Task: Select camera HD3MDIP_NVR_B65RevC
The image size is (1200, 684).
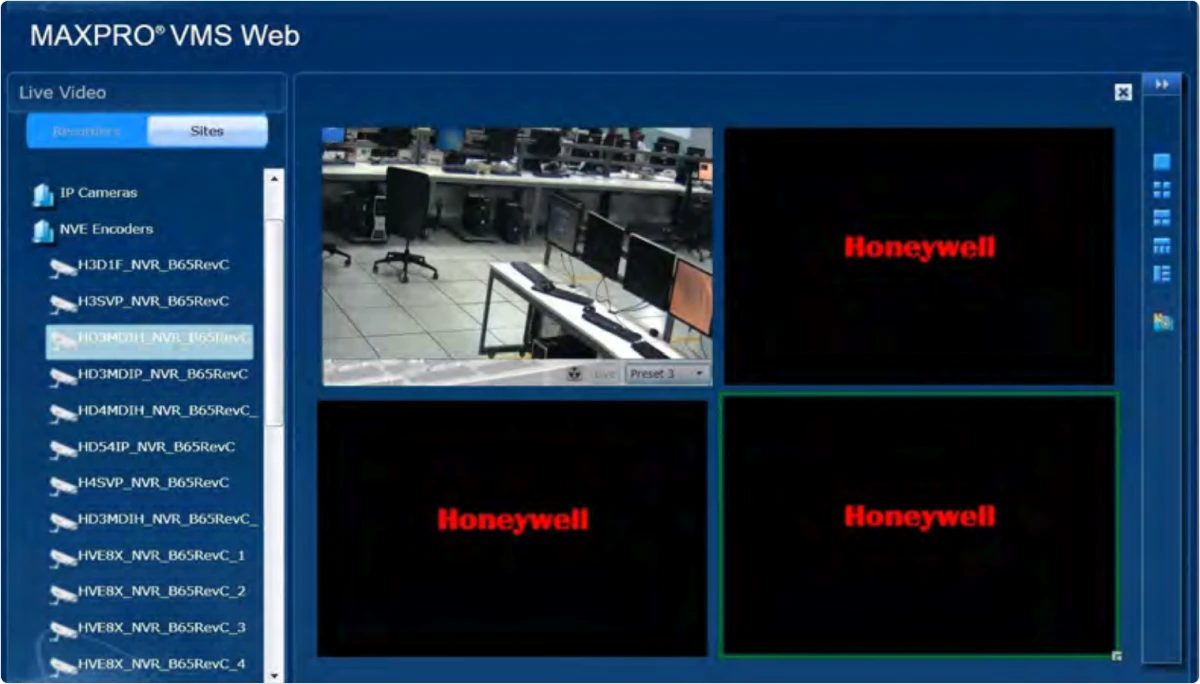Action: pyautogui.click(x=162, y=374)
